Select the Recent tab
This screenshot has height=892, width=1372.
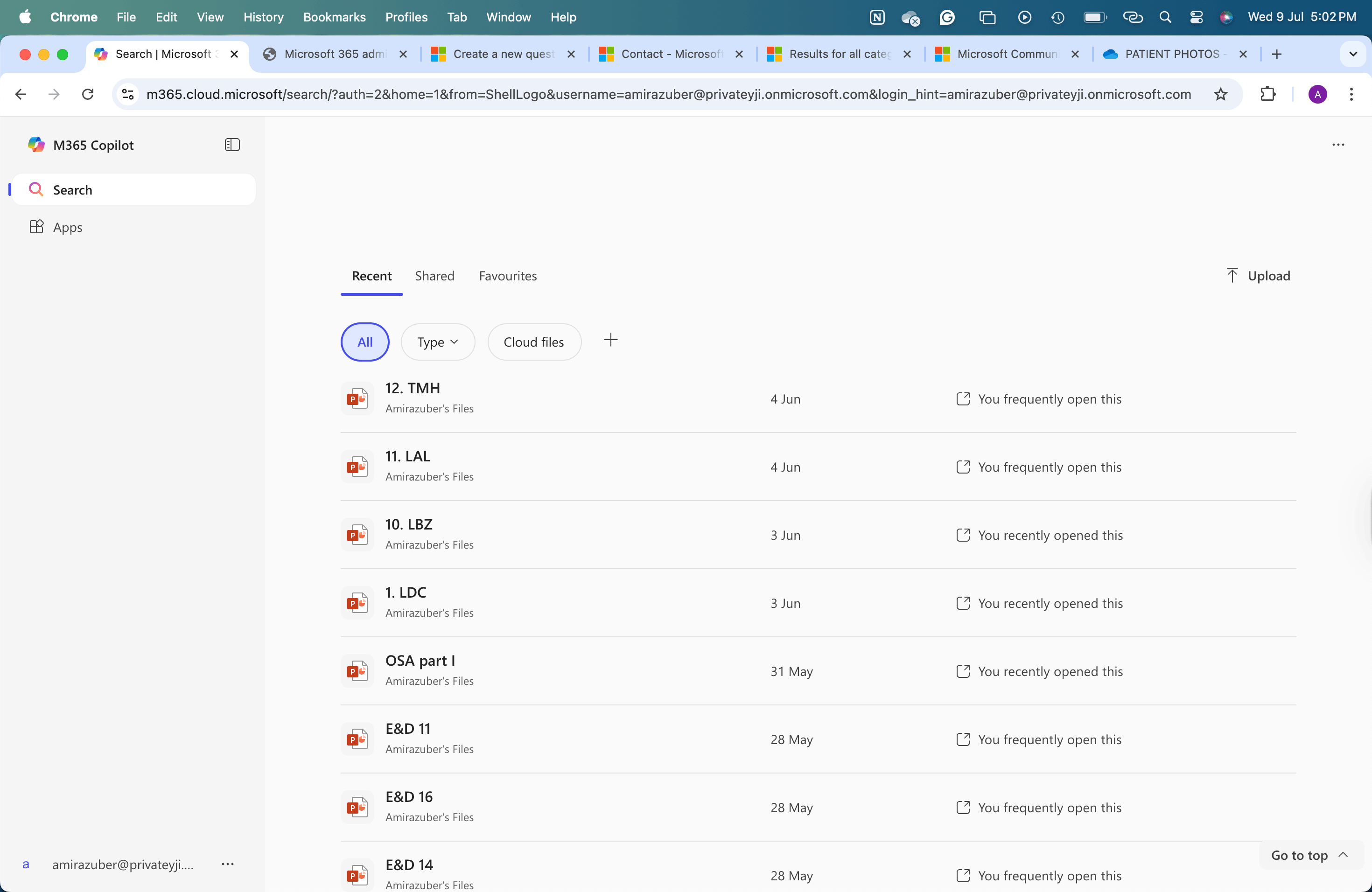pyautogui.click(x=372, y=276)
